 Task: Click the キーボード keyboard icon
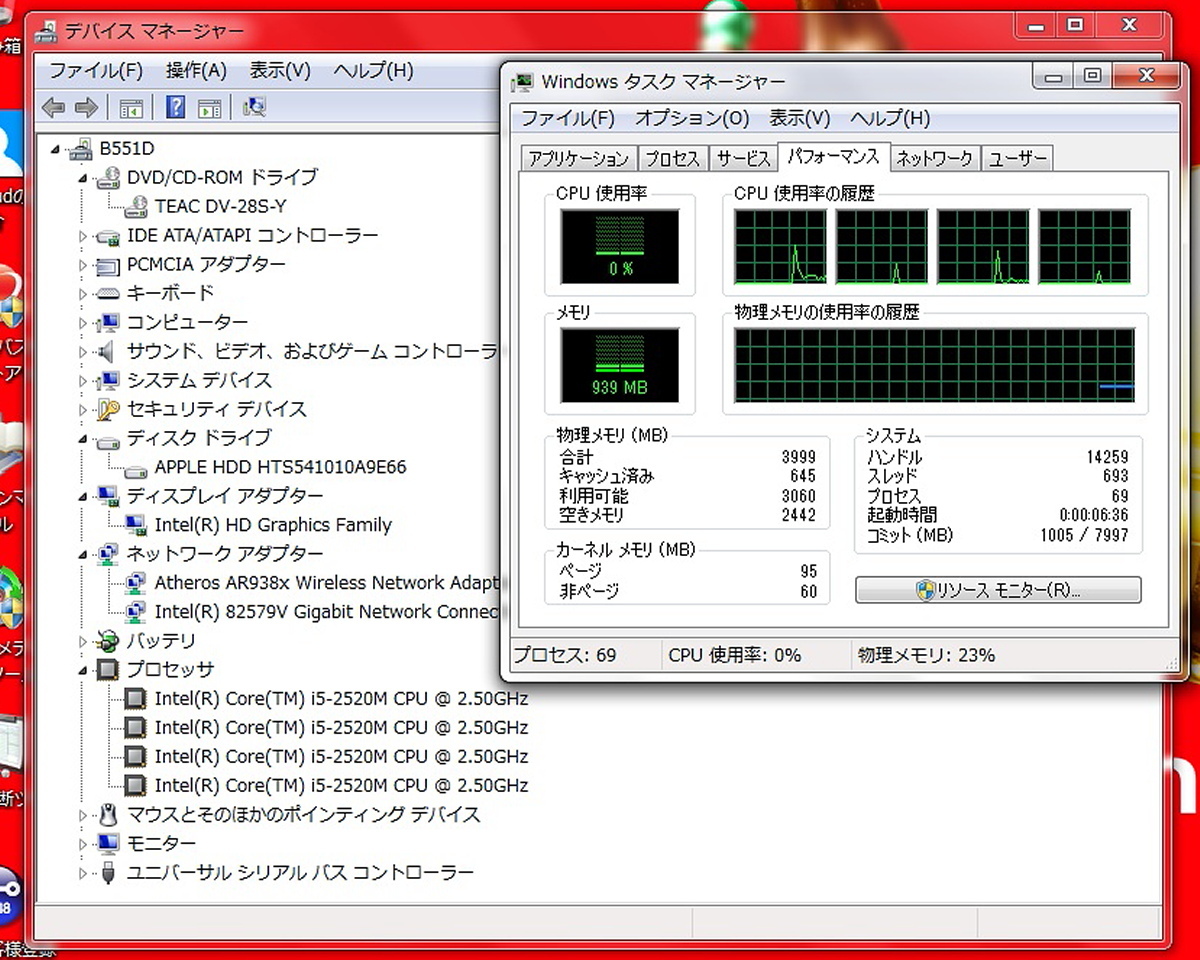[109, 294]
